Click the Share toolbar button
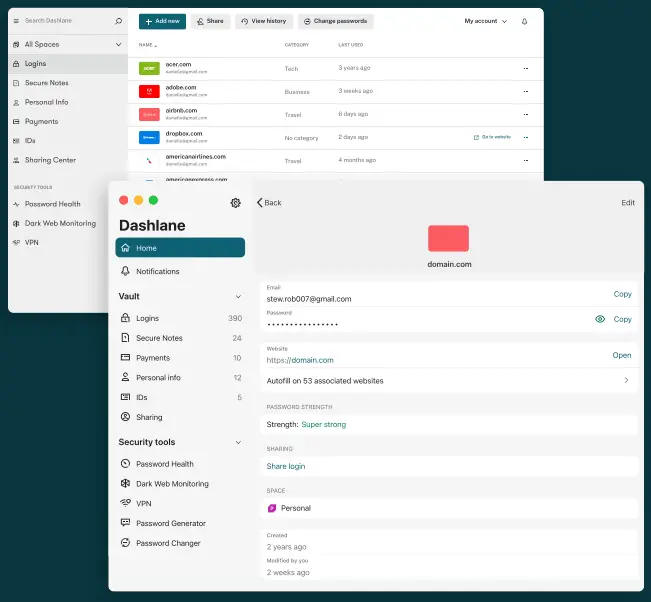 (210, 21)
